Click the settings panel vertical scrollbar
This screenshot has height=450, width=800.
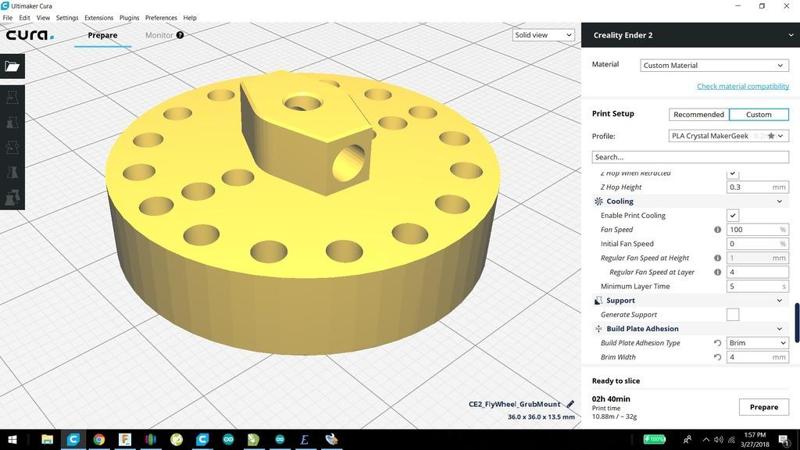(796, 322)
